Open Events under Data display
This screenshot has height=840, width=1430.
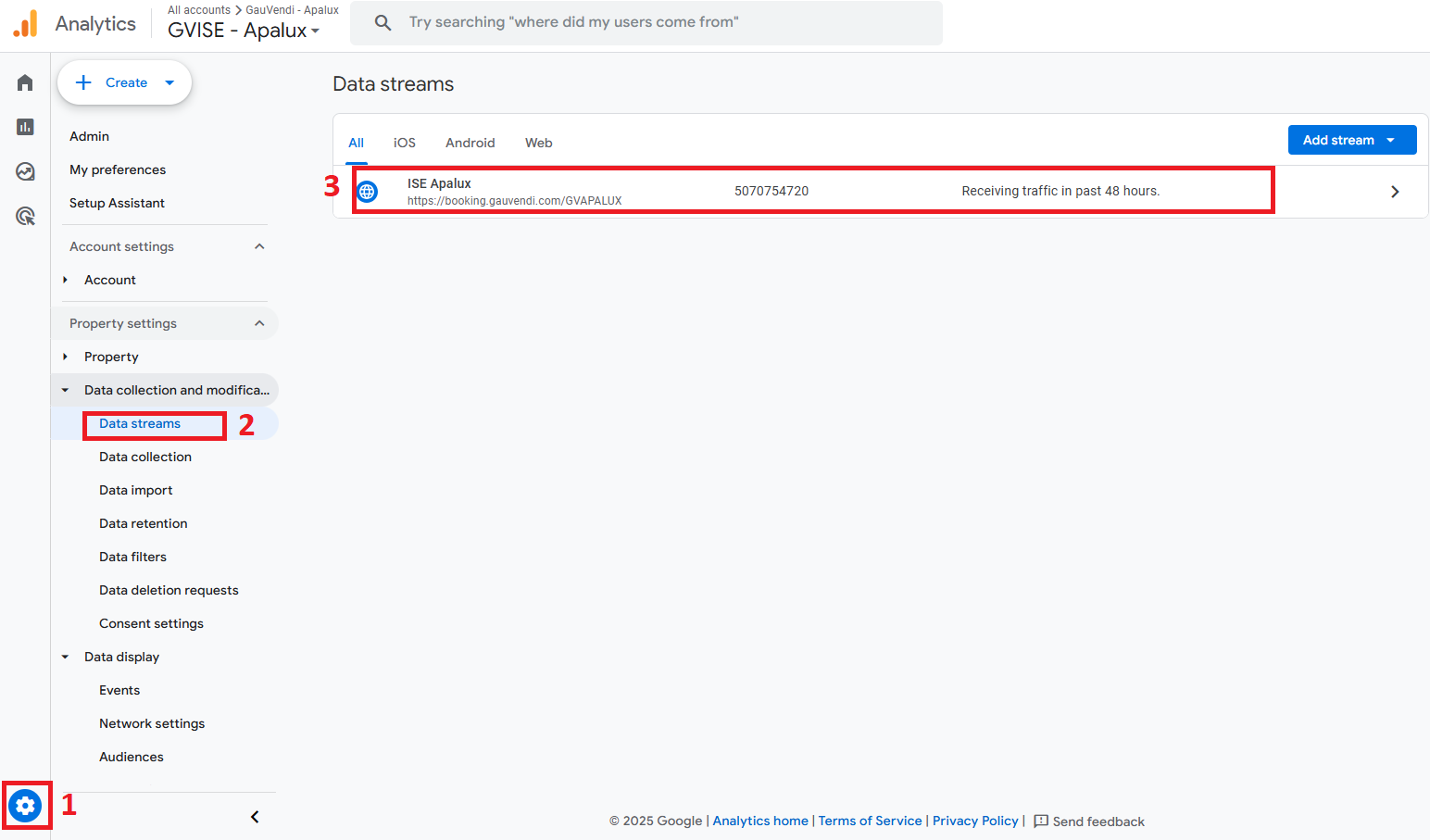tap(119, 690)
